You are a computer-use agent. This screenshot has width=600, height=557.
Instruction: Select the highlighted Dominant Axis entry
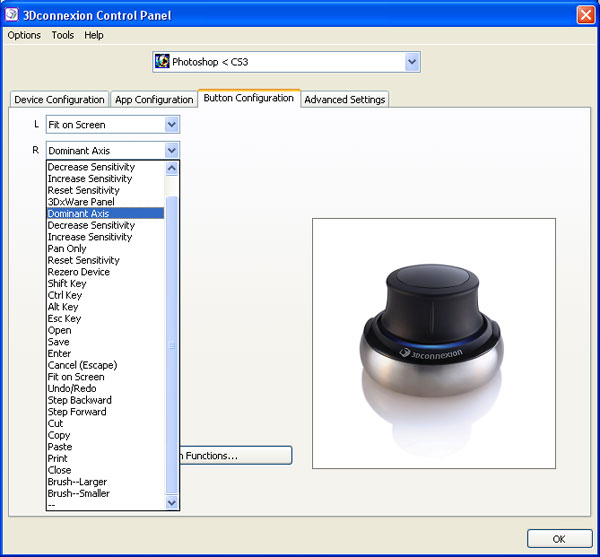[x=105, y=213]
